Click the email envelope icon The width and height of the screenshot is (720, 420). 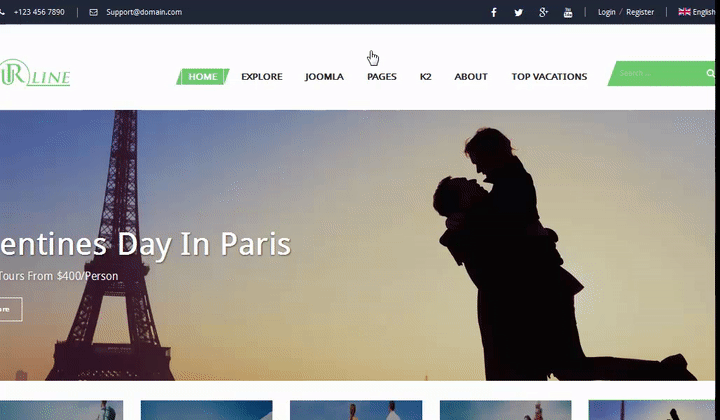pyautogui.click(x=93, y=12)
